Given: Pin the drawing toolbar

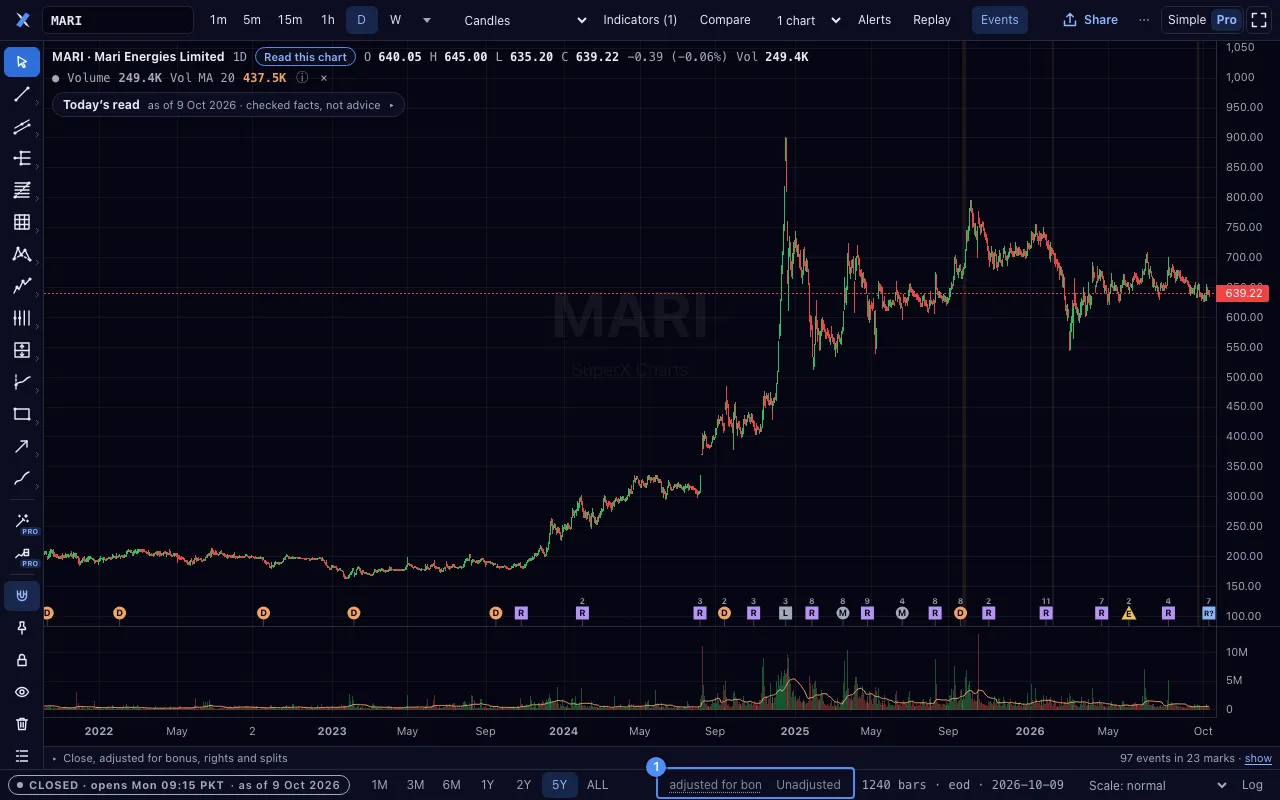Looking at the screenshot, I should pyautogui.click(x=22, y=628).
